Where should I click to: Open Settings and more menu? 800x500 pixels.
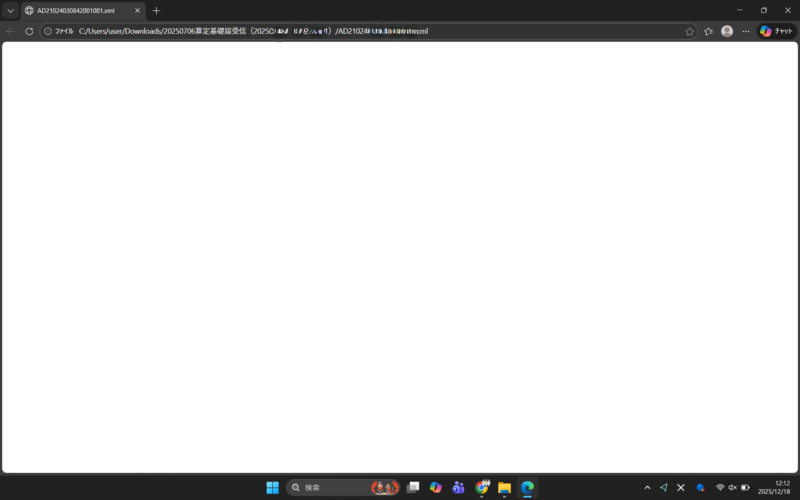tap(746, 31)
